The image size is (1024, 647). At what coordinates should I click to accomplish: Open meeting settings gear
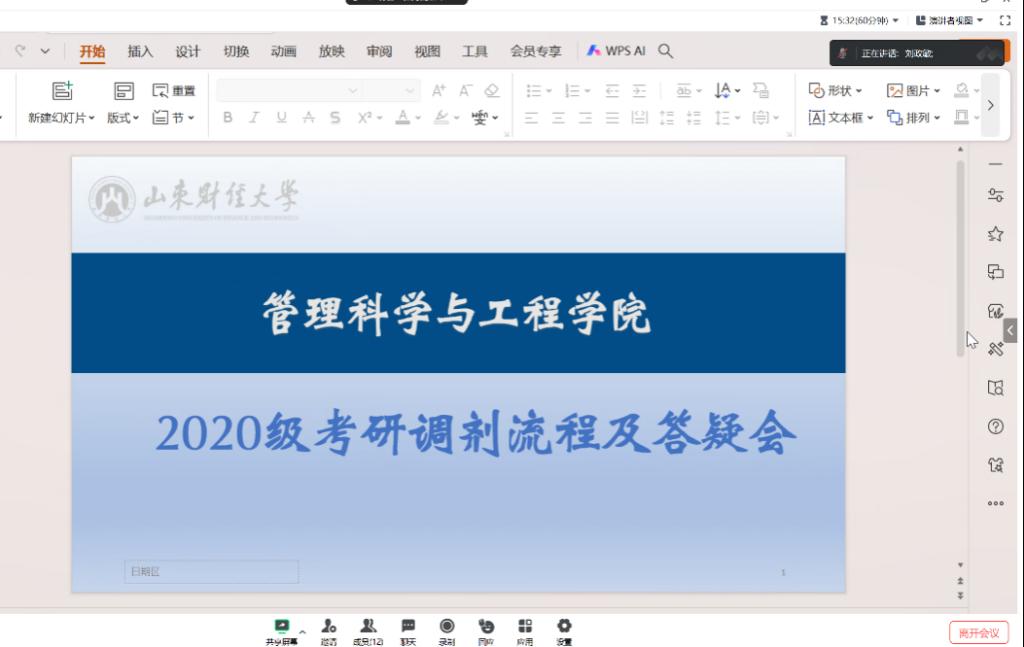pyautogui.click(x=564, y=630)
